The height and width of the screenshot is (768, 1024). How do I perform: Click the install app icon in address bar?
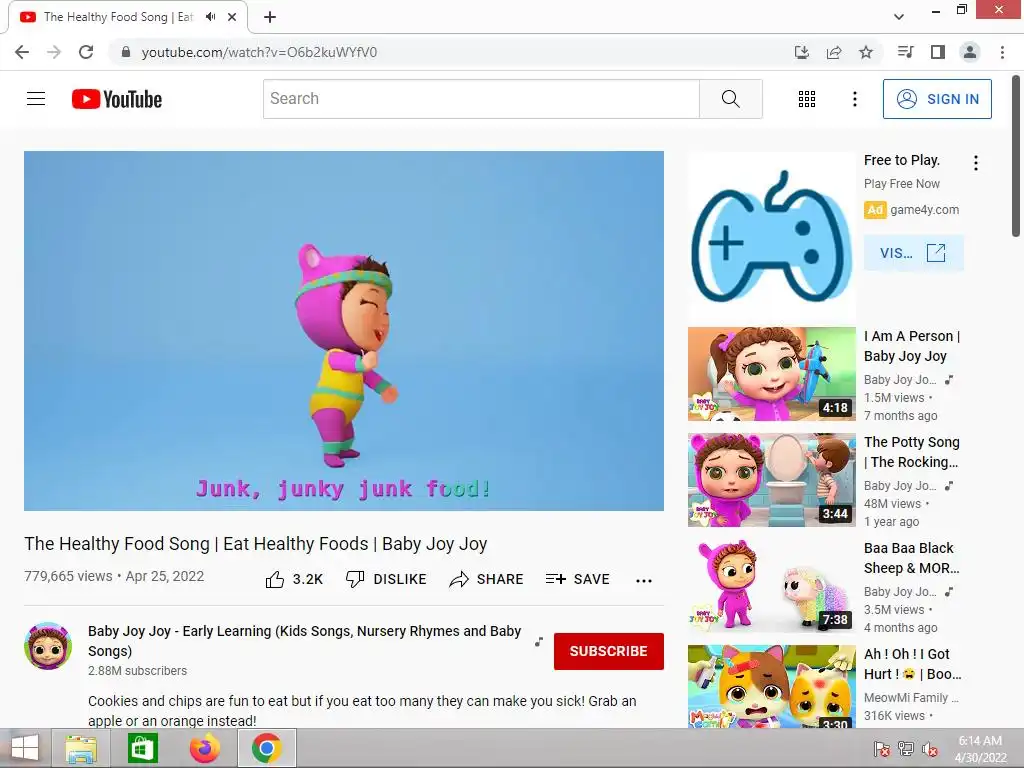click(802, 52)
